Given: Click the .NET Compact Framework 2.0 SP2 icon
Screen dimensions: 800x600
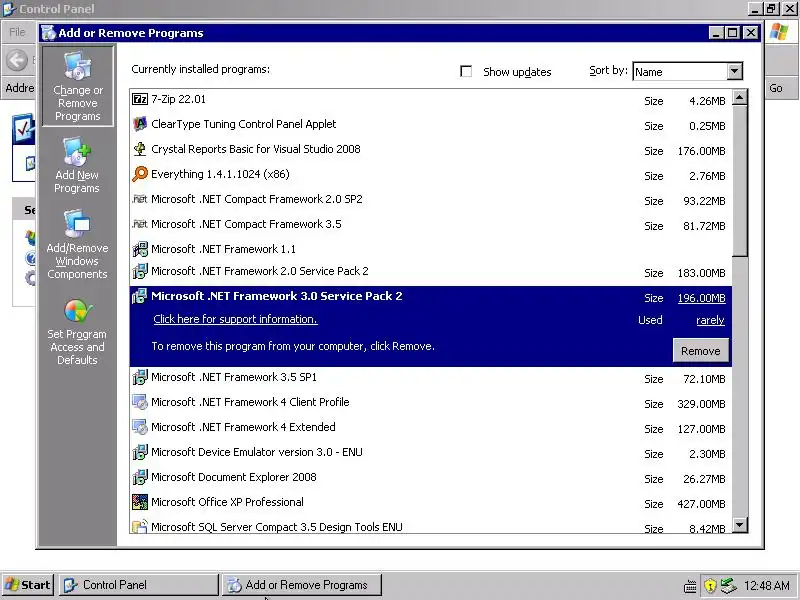Looking at the screenshot, I should pyautogui.click(x=140, y=199).
